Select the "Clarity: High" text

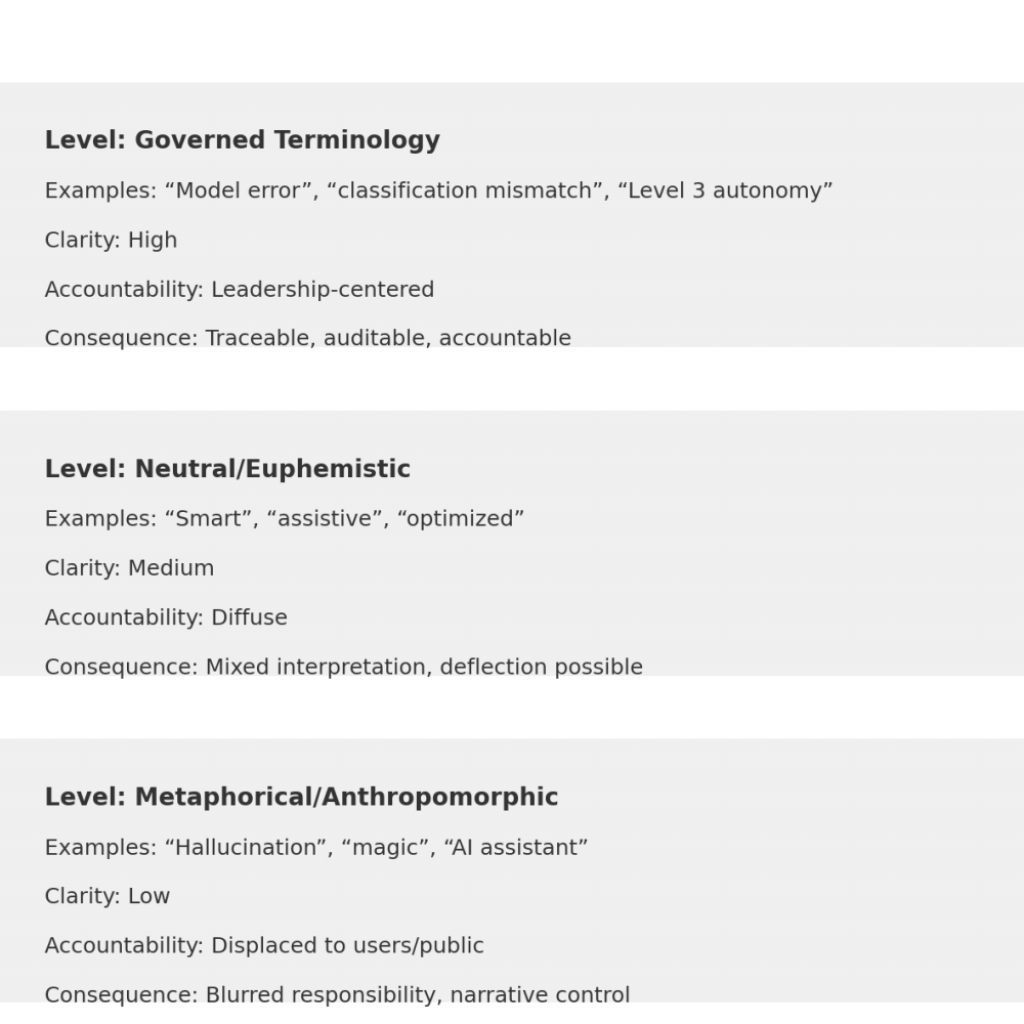[111, 240]
